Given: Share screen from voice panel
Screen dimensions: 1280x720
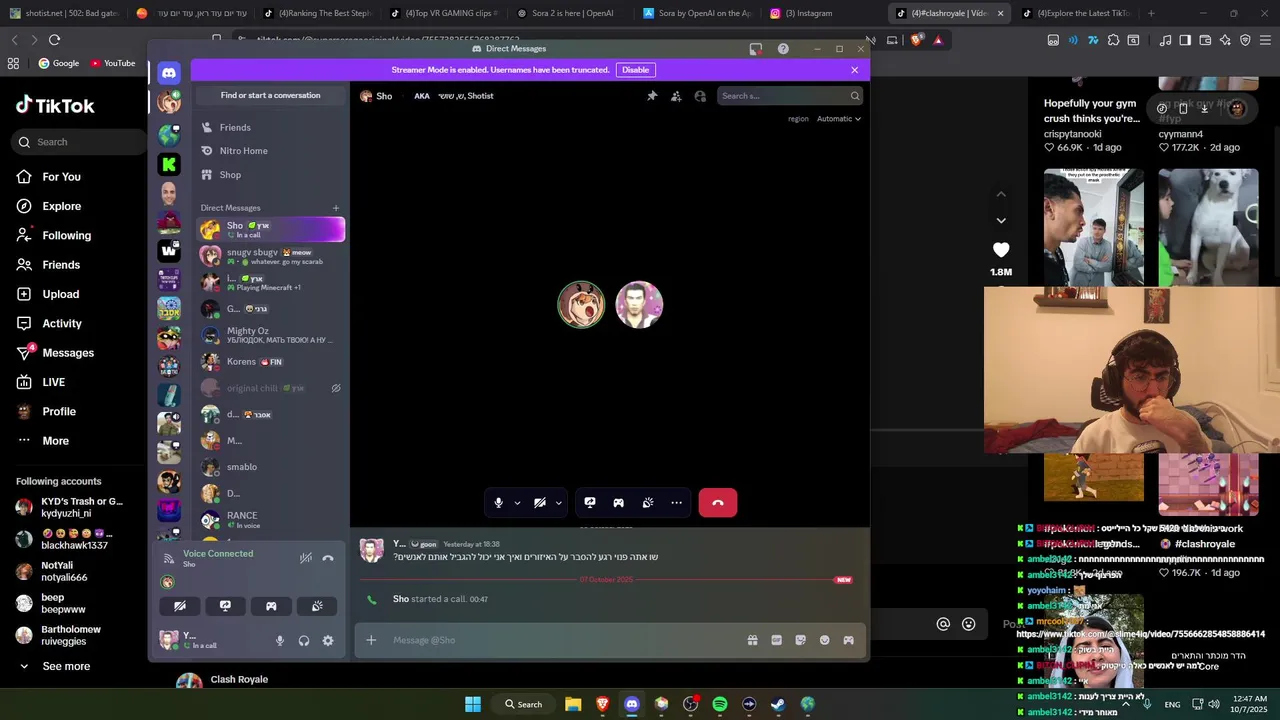Looking at the screenshot, I should (225, 606).
